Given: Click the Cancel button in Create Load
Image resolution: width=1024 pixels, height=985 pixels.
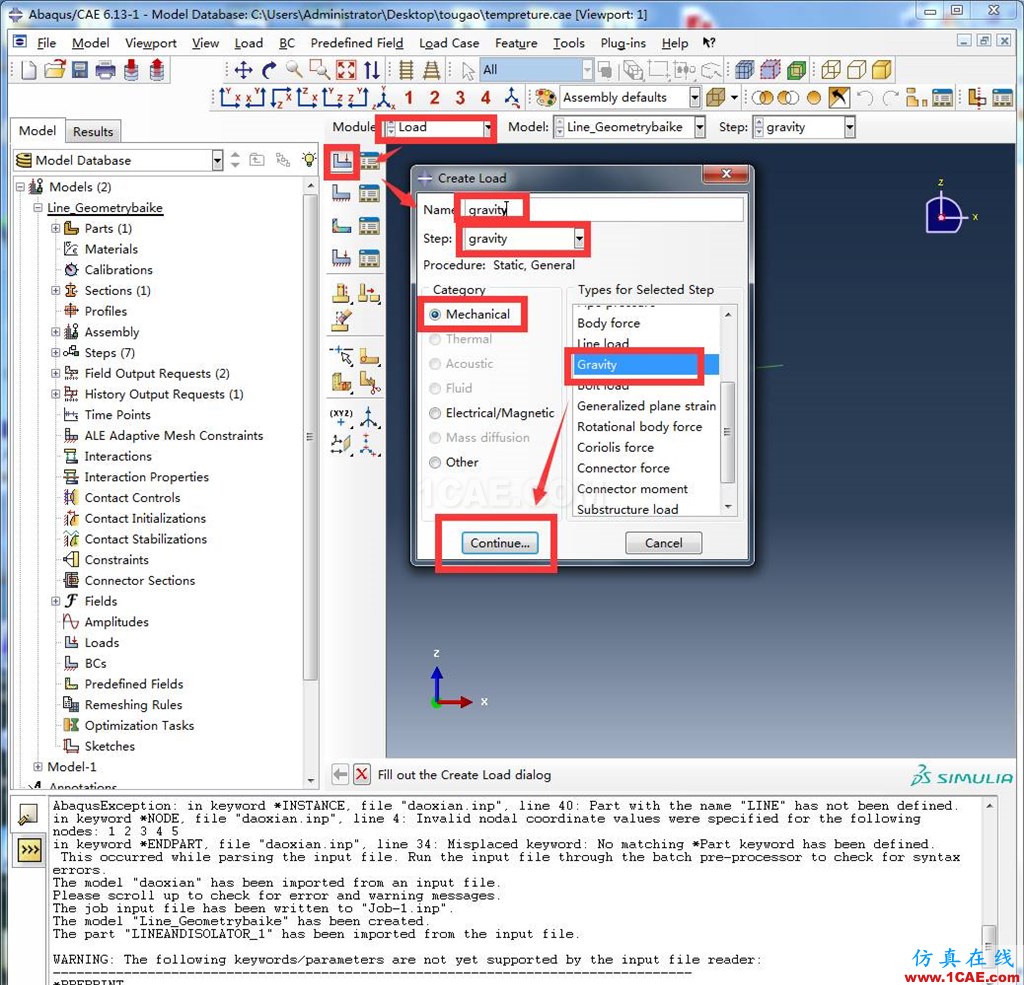Looking at the screenshot, I should (664, 543).
